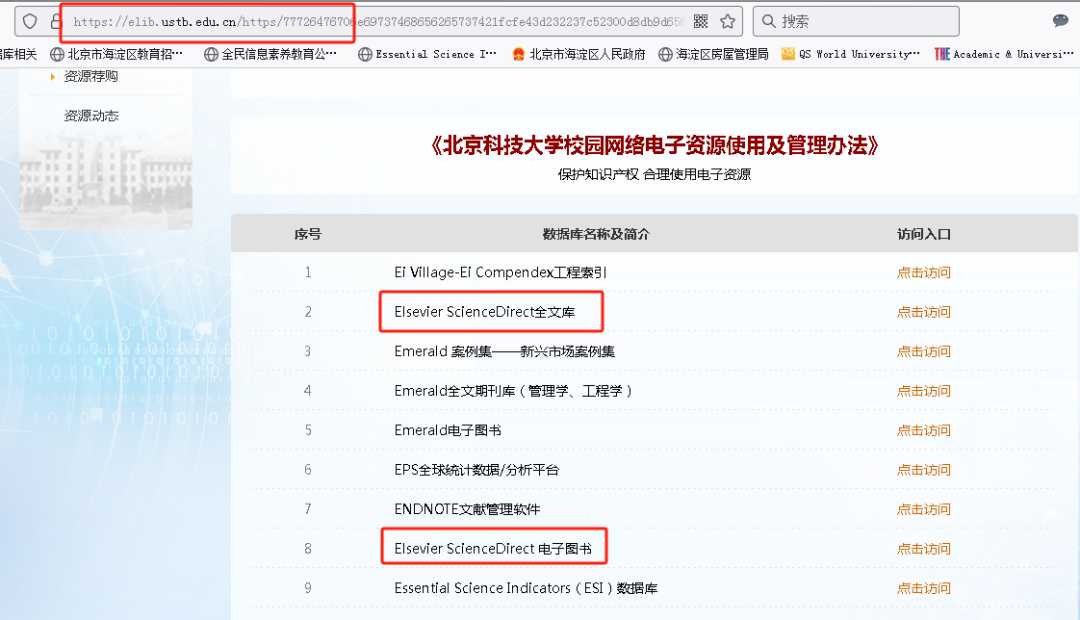This screenshot has width=1080, height=620.
Task: Open bookmark 全民信息素养教育公…
Action: pyautogui.click(x=271, y=54)
